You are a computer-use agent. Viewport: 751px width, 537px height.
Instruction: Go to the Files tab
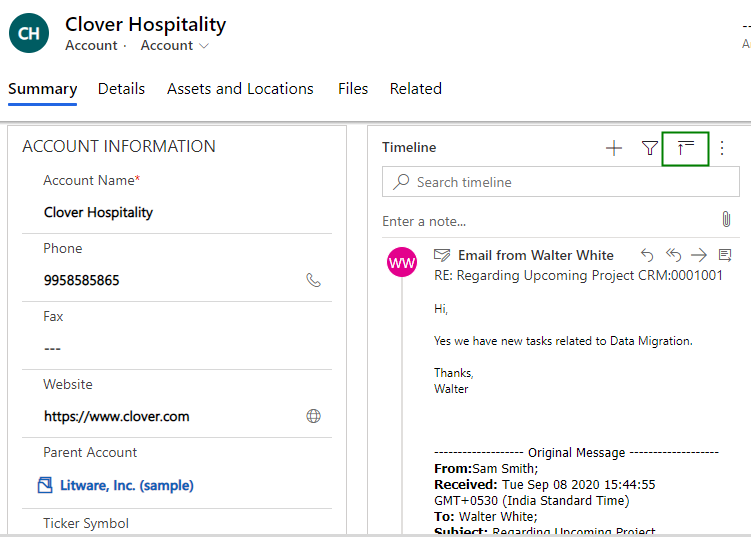tap(353, 89)
